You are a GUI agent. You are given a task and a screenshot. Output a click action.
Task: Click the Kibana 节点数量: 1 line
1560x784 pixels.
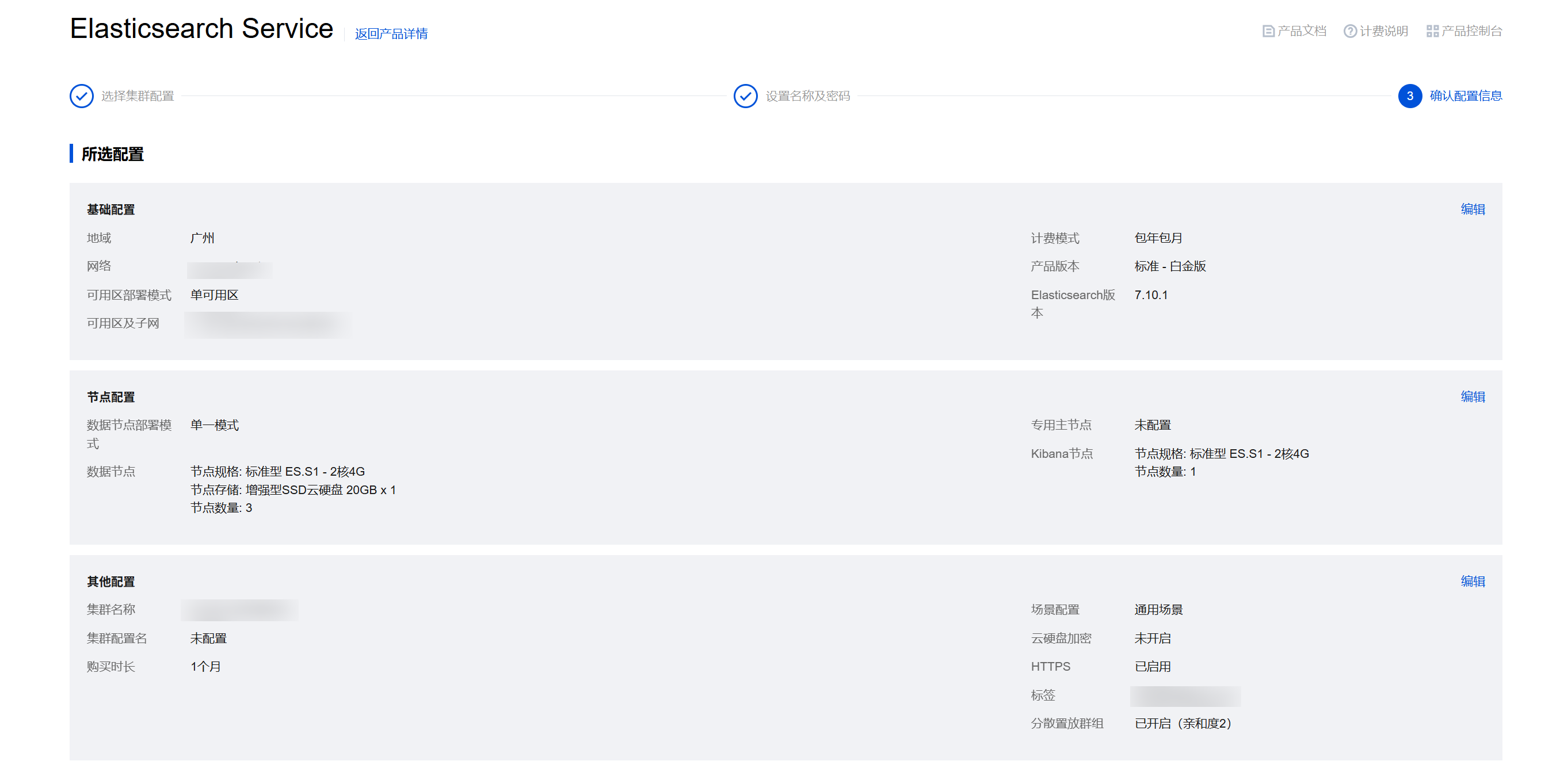click(x=1165, y=472)
